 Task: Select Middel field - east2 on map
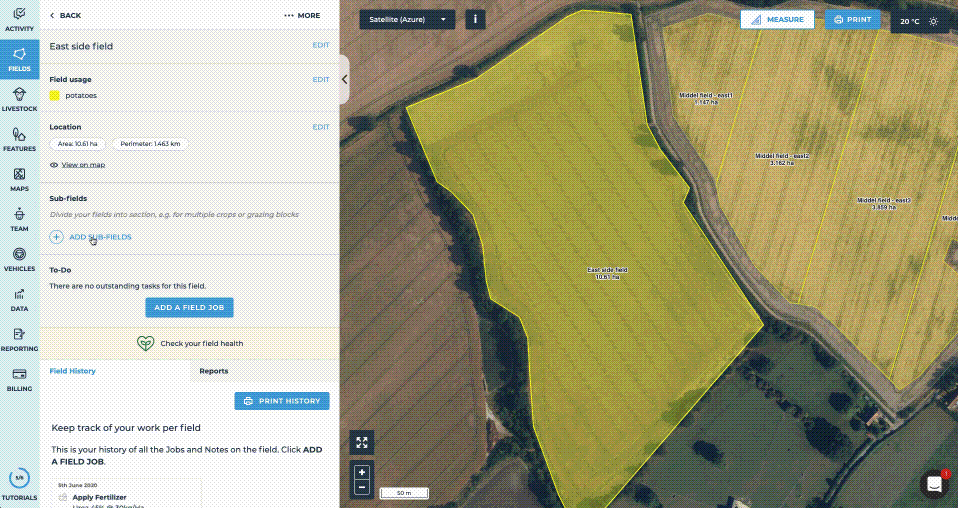782,160
